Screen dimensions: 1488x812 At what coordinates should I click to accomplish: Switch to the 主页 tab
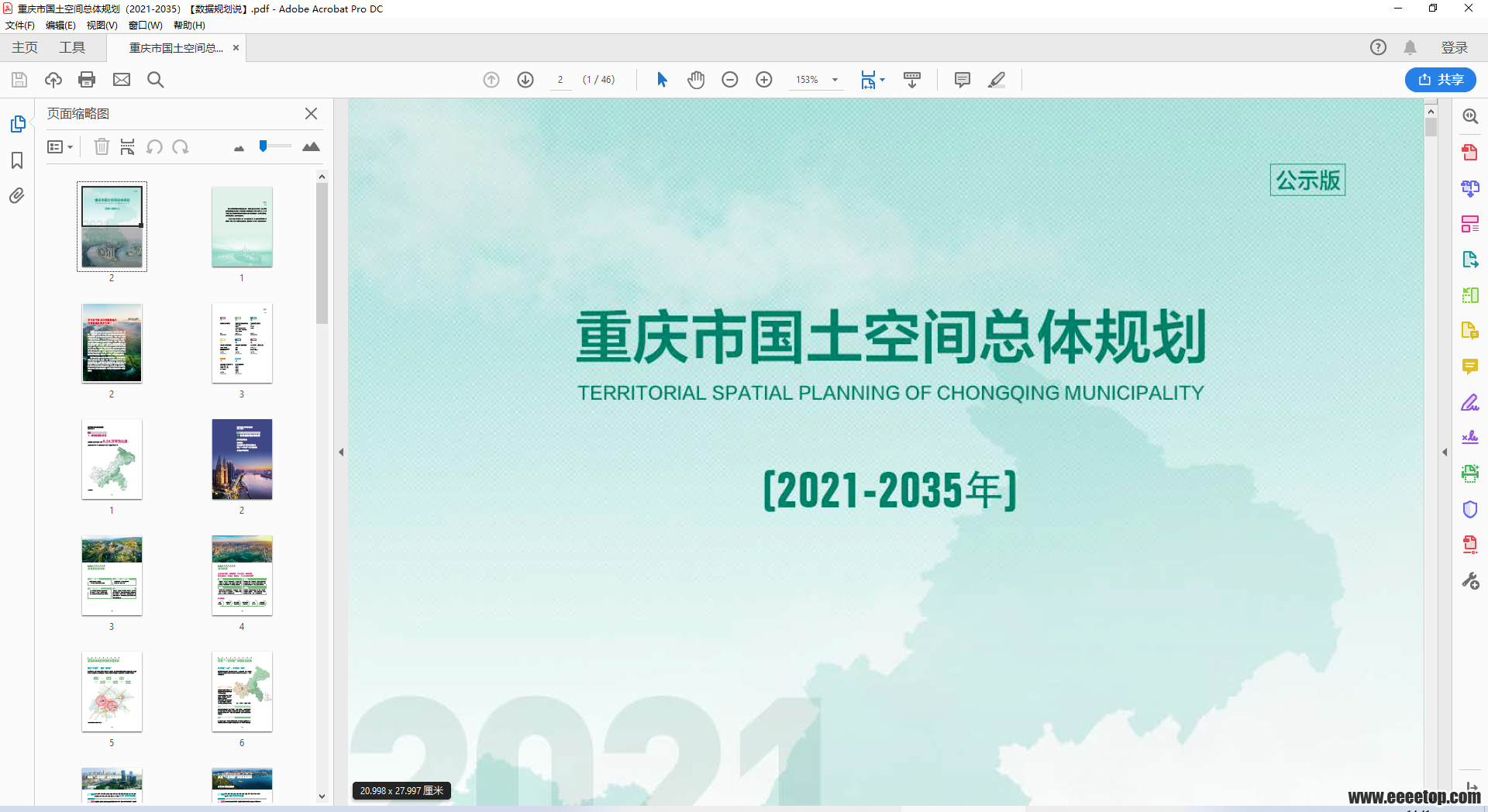(x=25, y=47)
